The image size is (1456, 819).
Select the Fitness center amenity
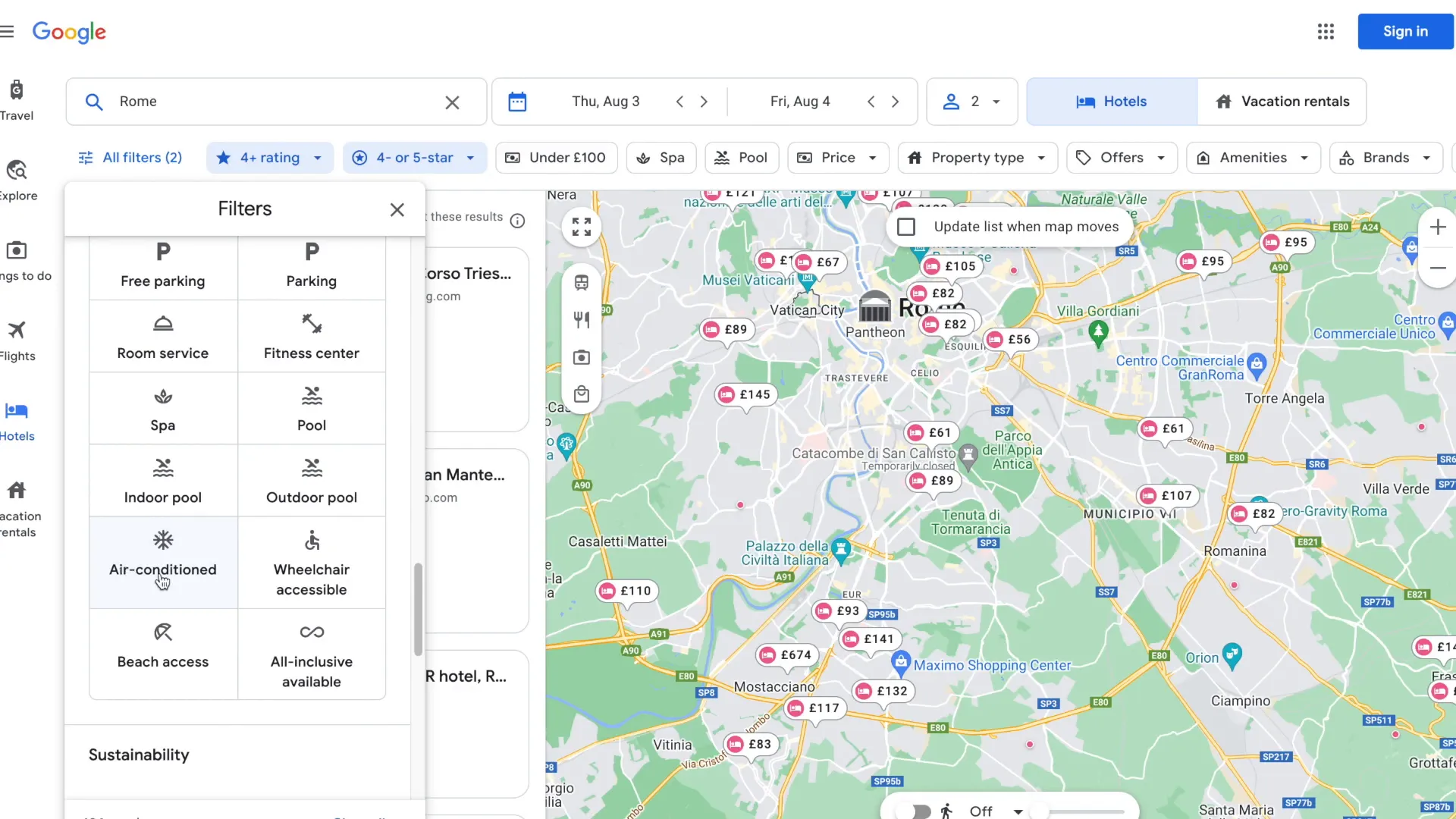click(312, 337)
